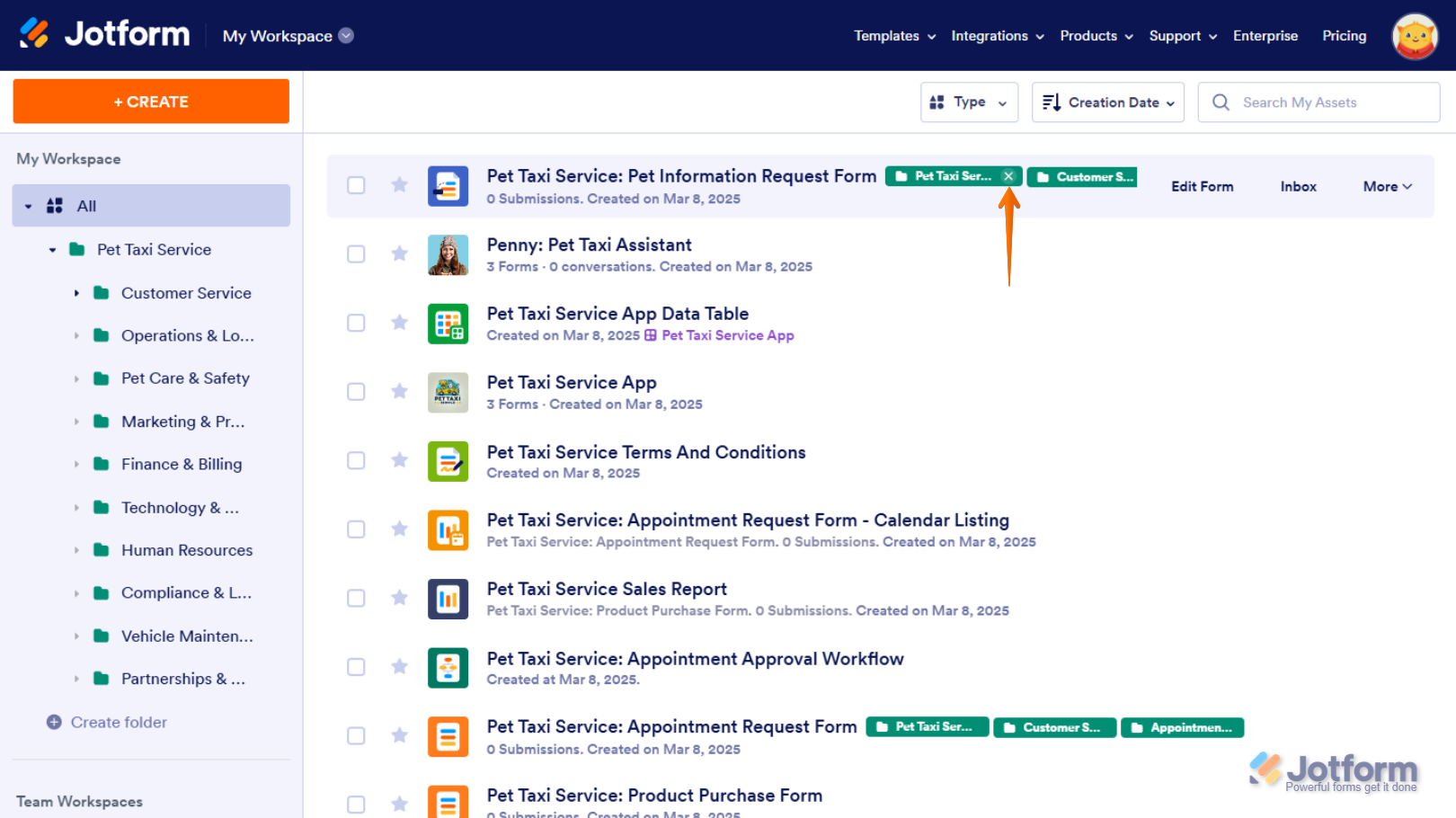Click the Create folder link
This screenshot has width=1456, height=818.
pyautogui.click(x=119, y=722)
